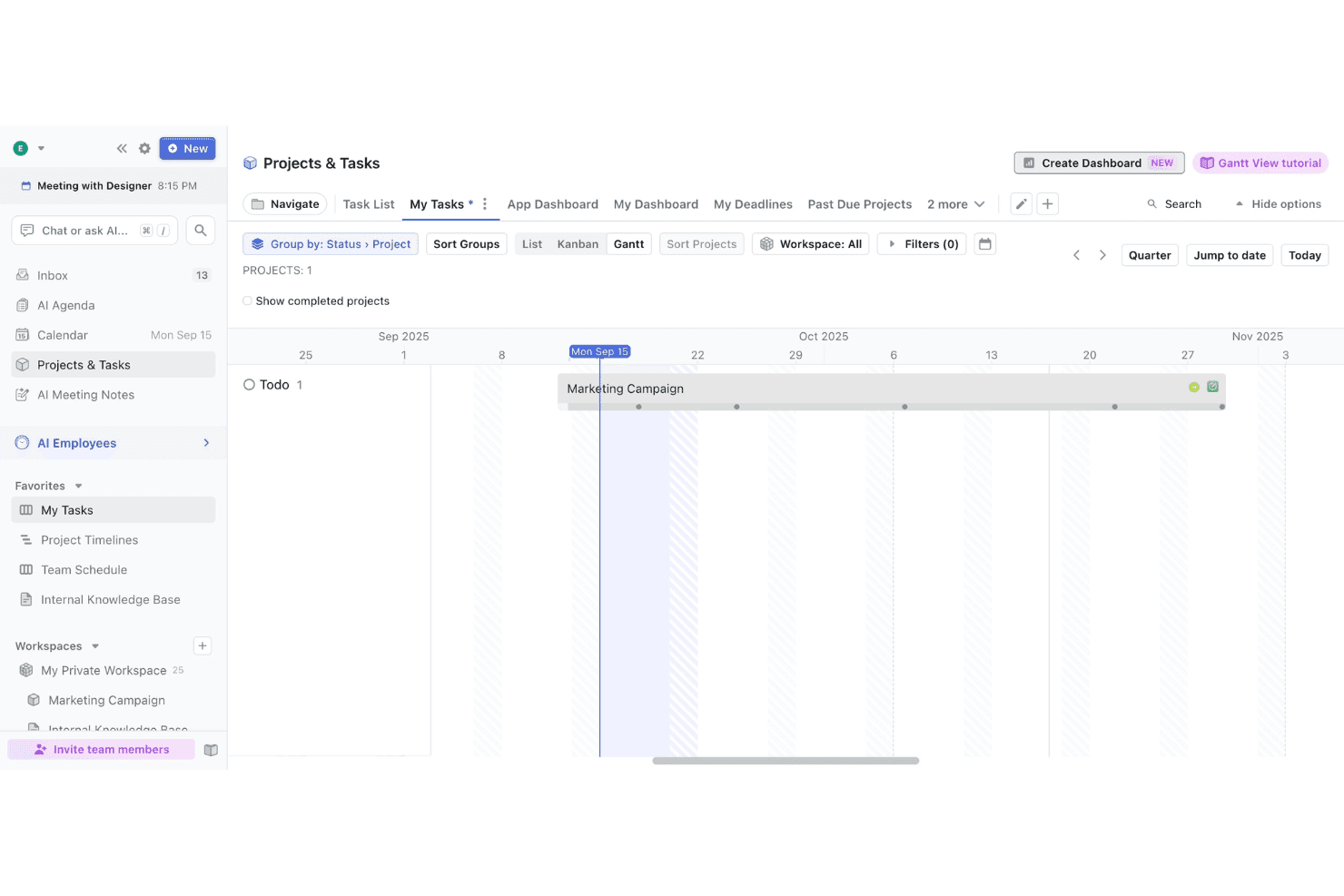This screenshot has height=896, width=1344.
Task: Open the My Tasks tab options dots
Action: point(485,204)
